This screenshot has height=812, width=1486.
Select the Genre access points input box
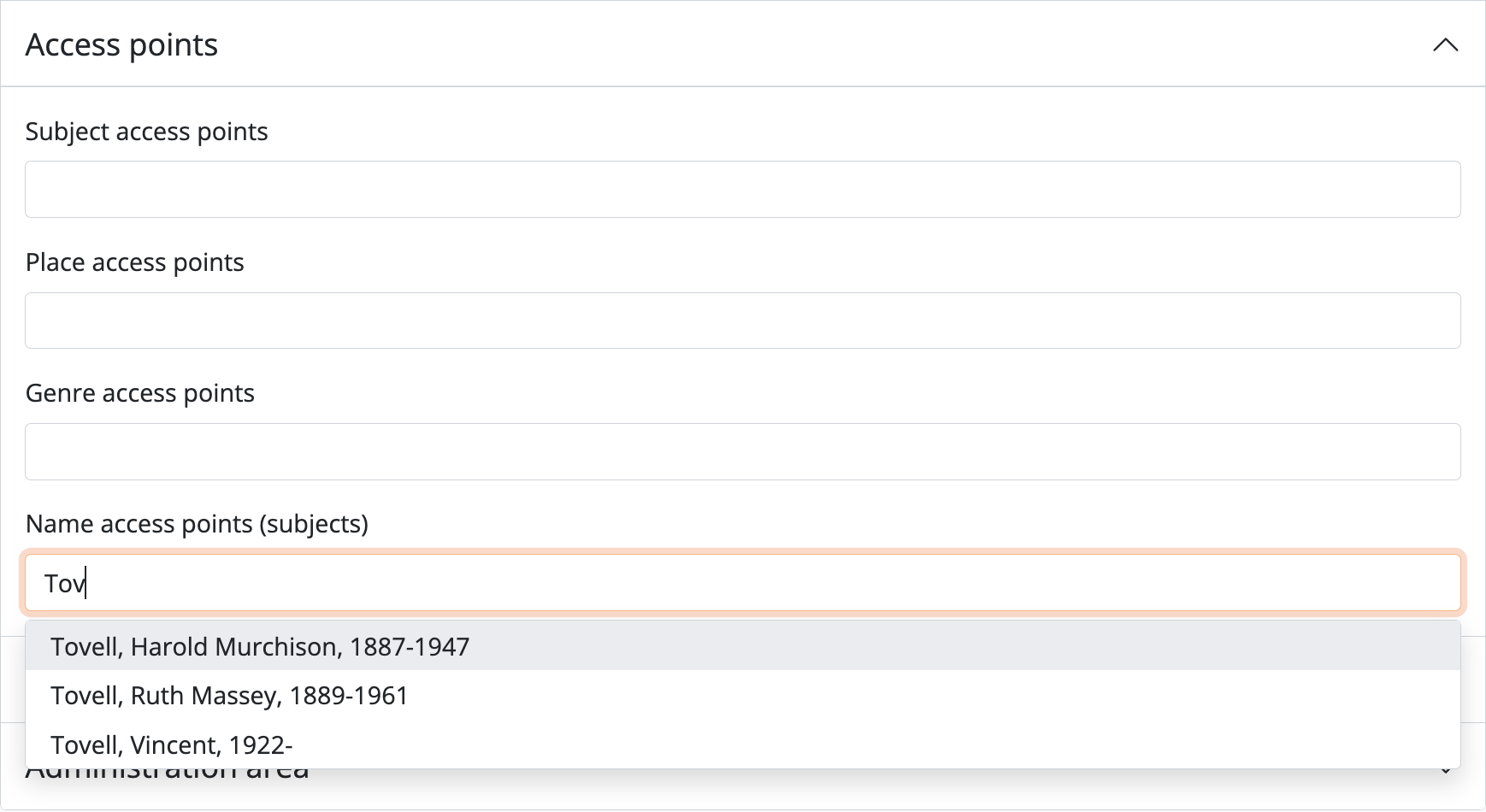tap(742, 451)
